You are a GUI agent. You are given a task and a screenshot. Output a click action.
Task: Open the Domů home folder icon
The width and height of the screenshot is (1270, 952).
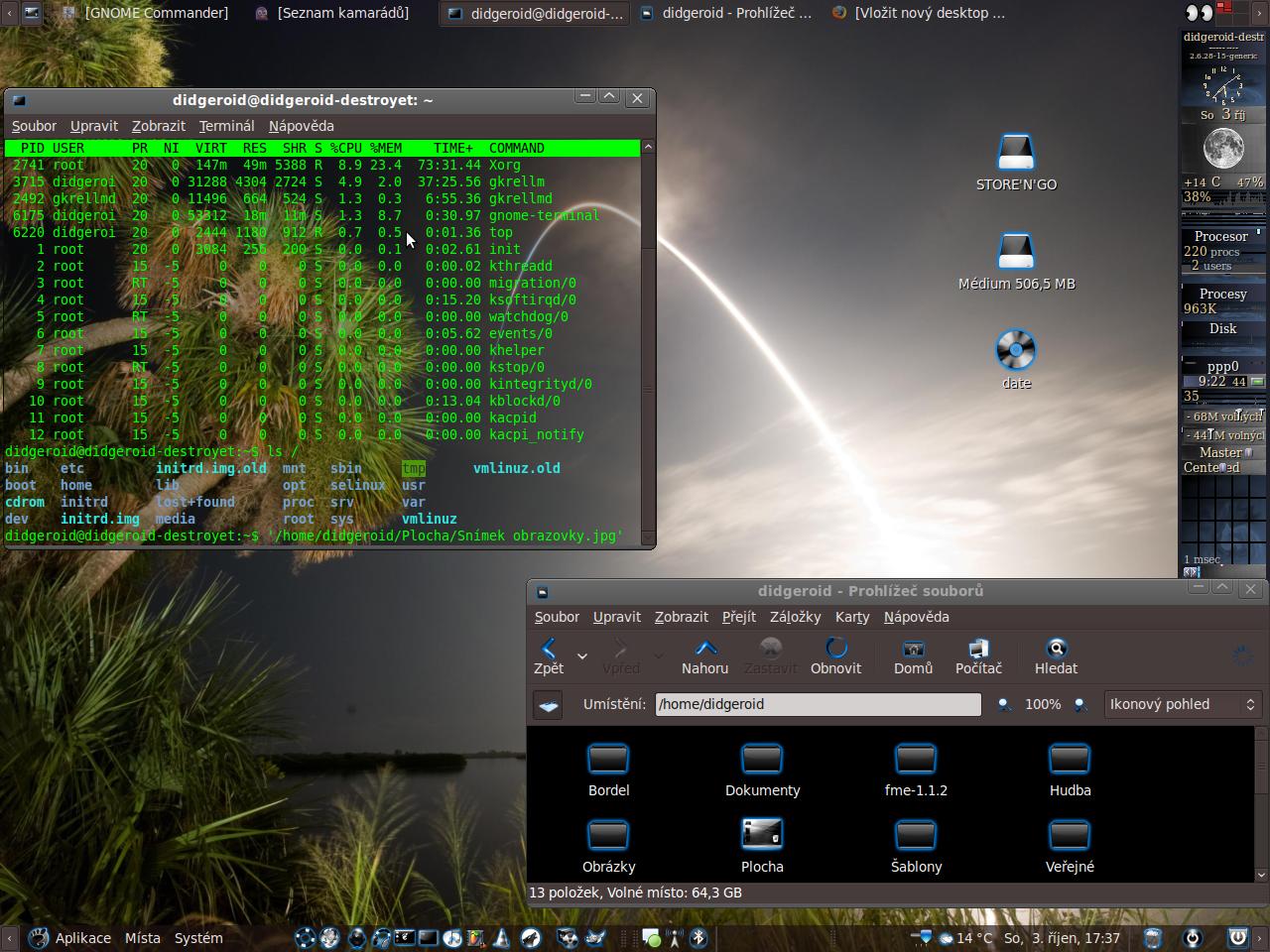click(913, 655)
